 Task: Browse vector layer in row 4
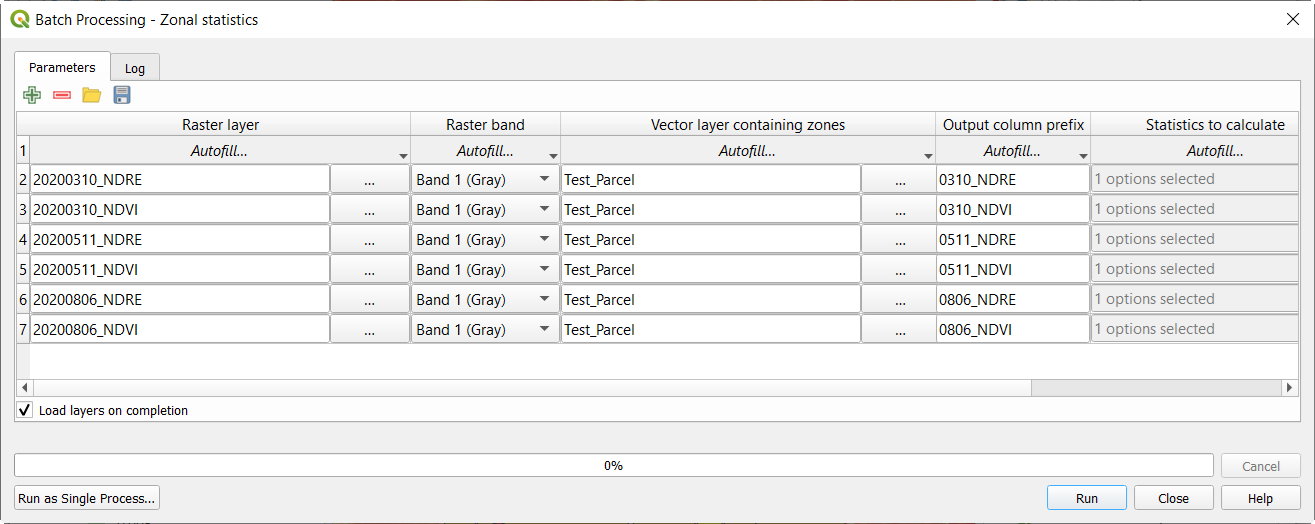pyautogui.click(x=899, y=240)
